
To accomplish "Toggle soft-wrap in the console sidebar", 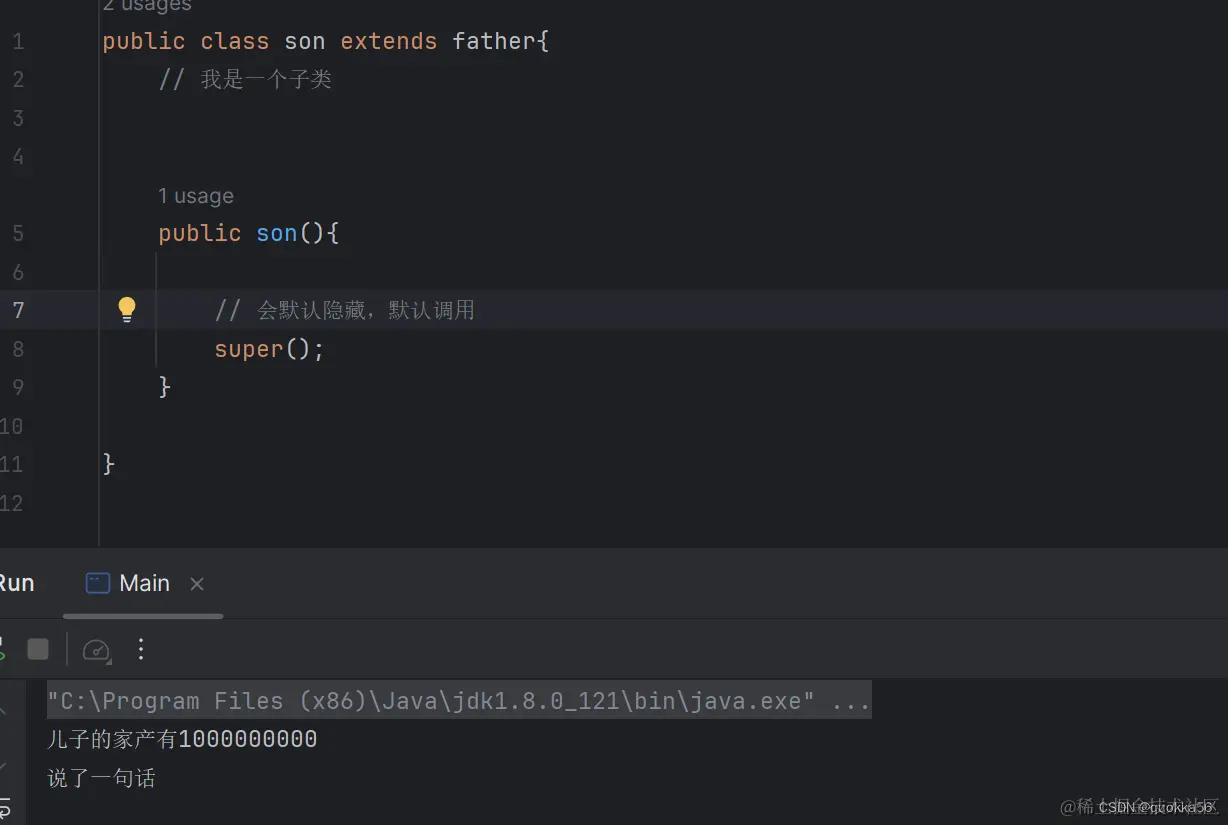I will pos(5,806).
